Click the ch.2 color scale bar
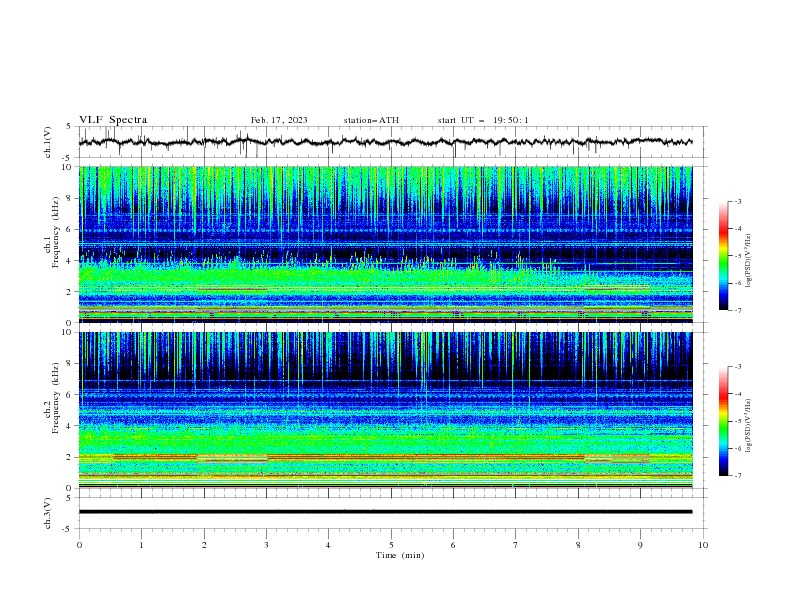Screen dimensions: 792x612 pos(723,421)
